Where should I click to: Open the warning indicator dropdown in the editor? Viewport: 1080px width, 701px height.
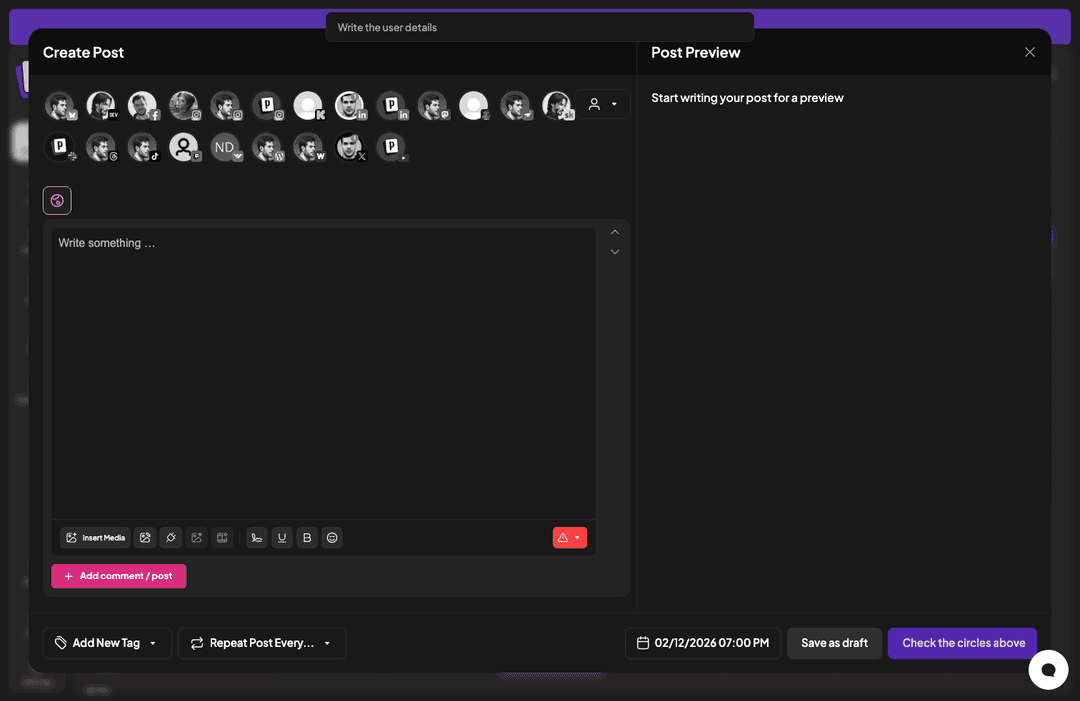pos(569,537)
